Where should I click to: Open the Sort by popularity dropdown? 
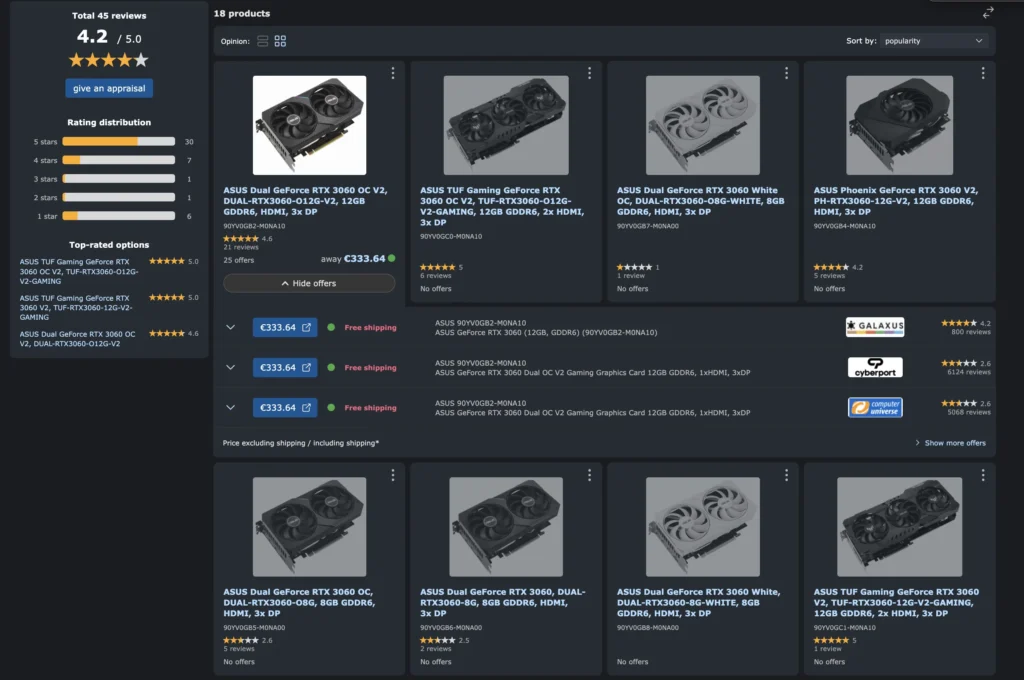pyautogui.click(x=933, y=40)
